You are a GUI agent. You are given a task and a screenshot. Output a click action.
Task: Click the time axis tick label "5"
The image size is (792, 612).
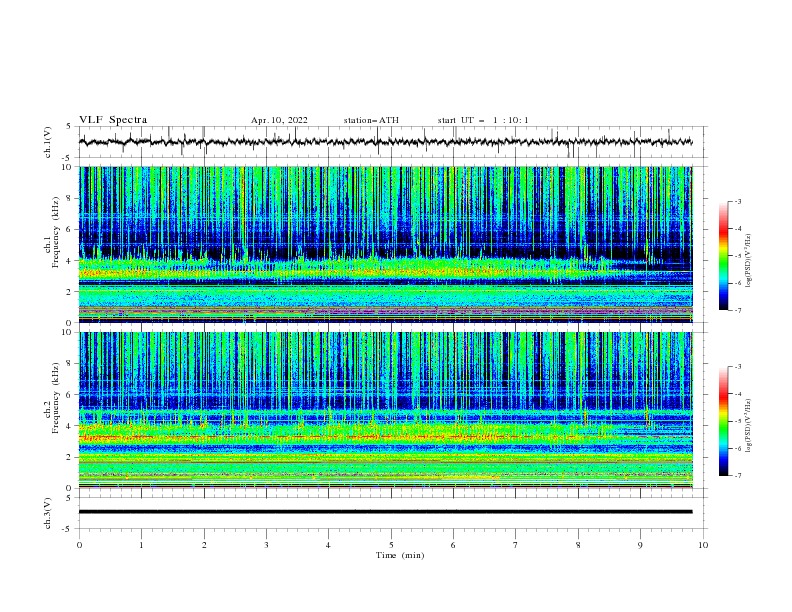click(391, 545)
